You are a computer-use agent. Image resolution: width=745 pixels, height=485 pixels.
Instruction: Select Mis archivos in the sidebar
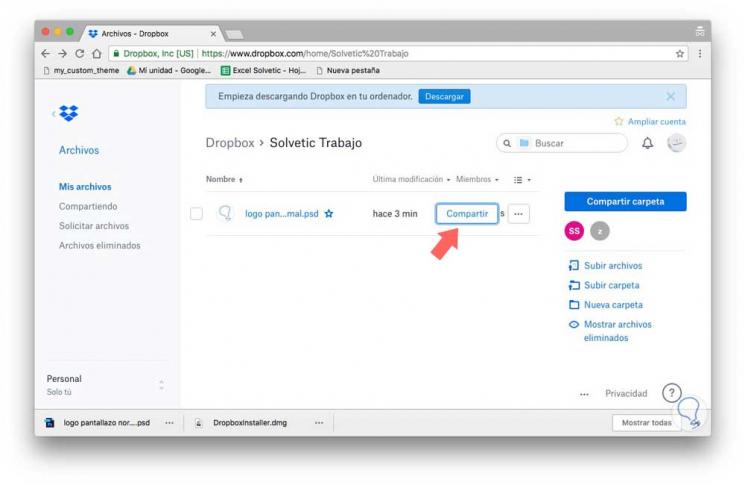(85, 187)
